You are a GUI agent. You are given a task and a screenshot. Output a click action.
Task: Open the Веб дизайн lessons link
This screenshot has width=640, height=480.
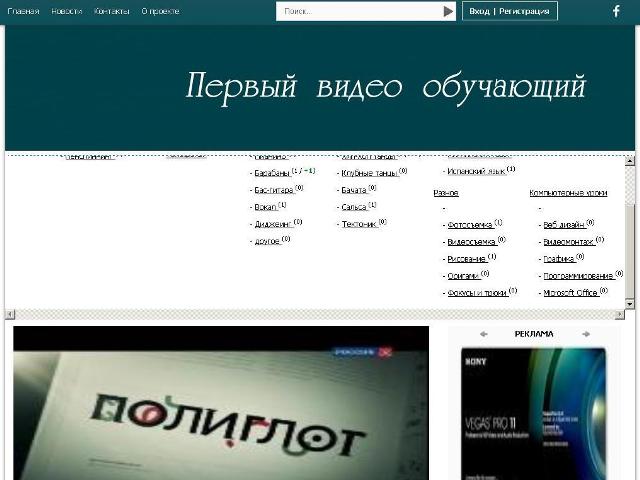click(563, 224)
